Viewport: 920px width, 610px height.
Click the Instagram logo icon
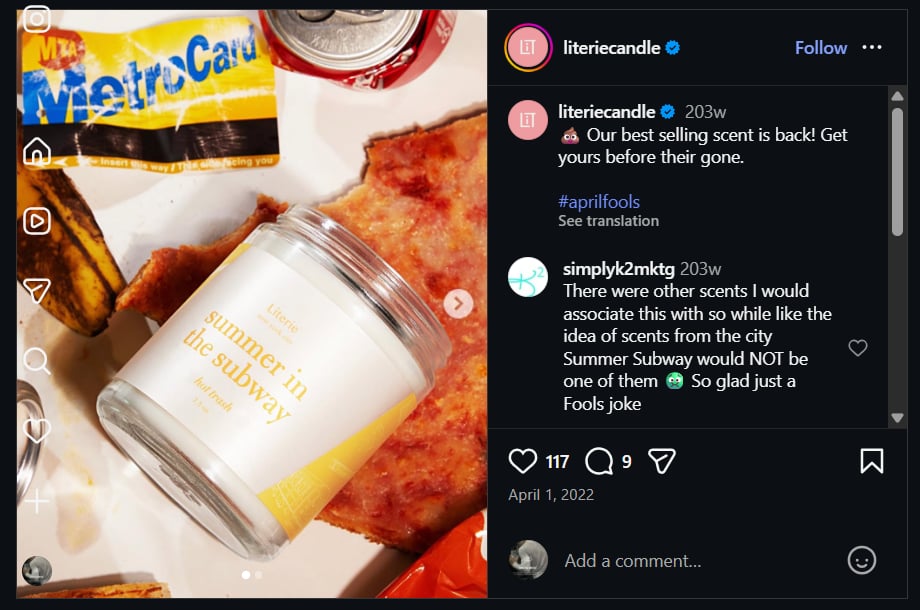tap(37, 19)
